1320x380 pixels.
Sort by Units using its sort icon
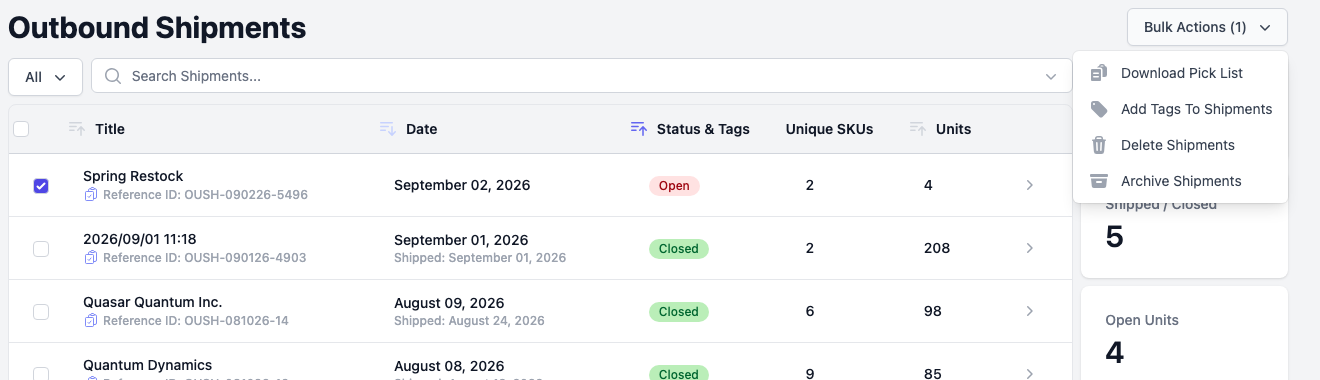(x=918, y=128)
